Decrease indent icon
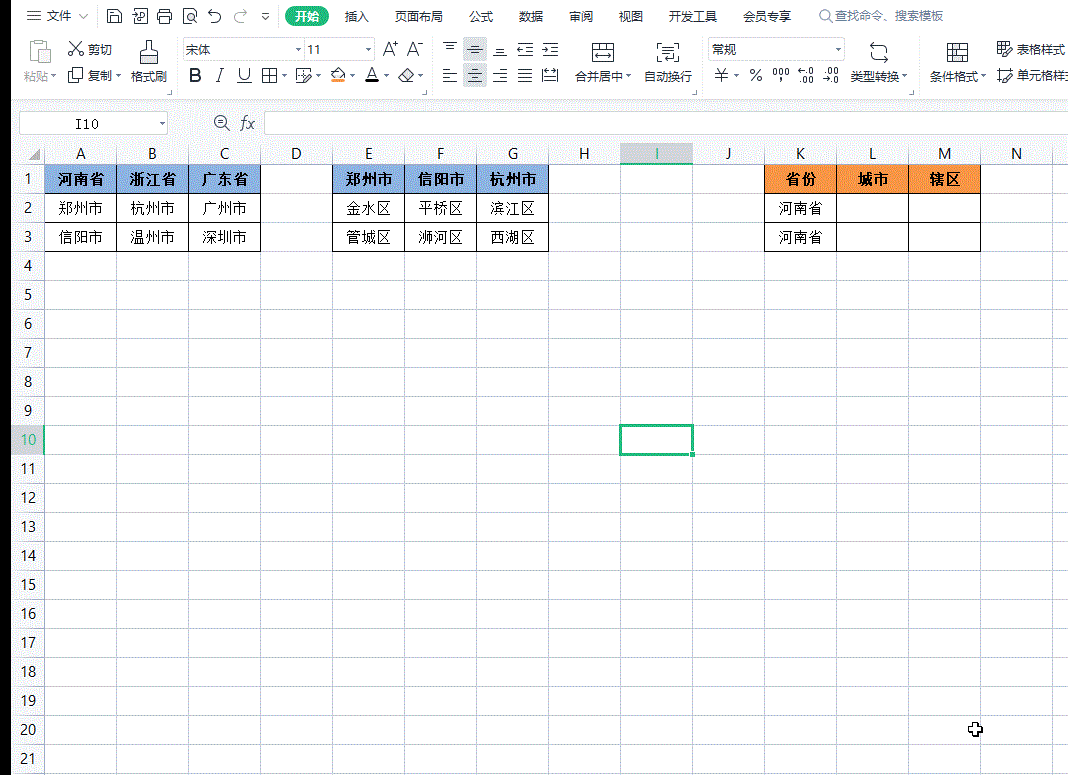This screenshot has width=1068, height=775. (x=525, y=49)
